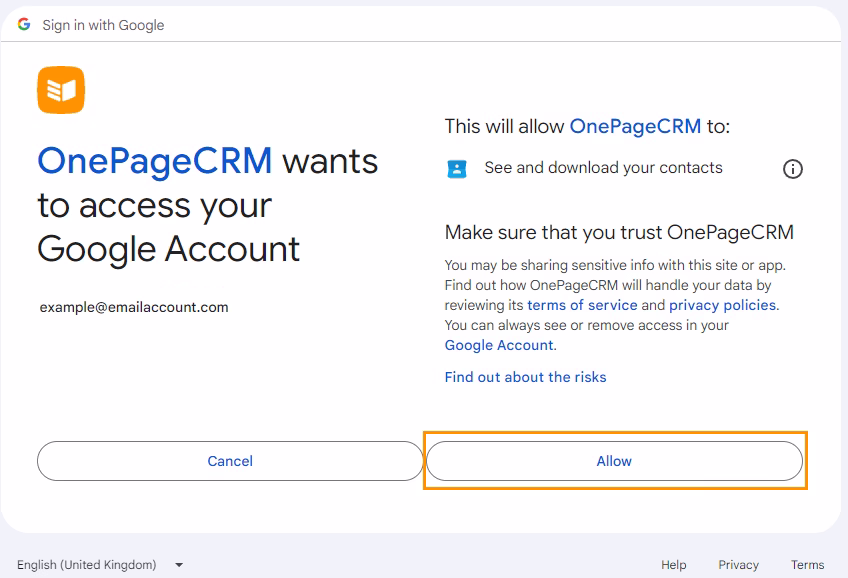The image size is (848, 578).
Task: Open the privacy policies link
Action: click(x=723, y=305)
